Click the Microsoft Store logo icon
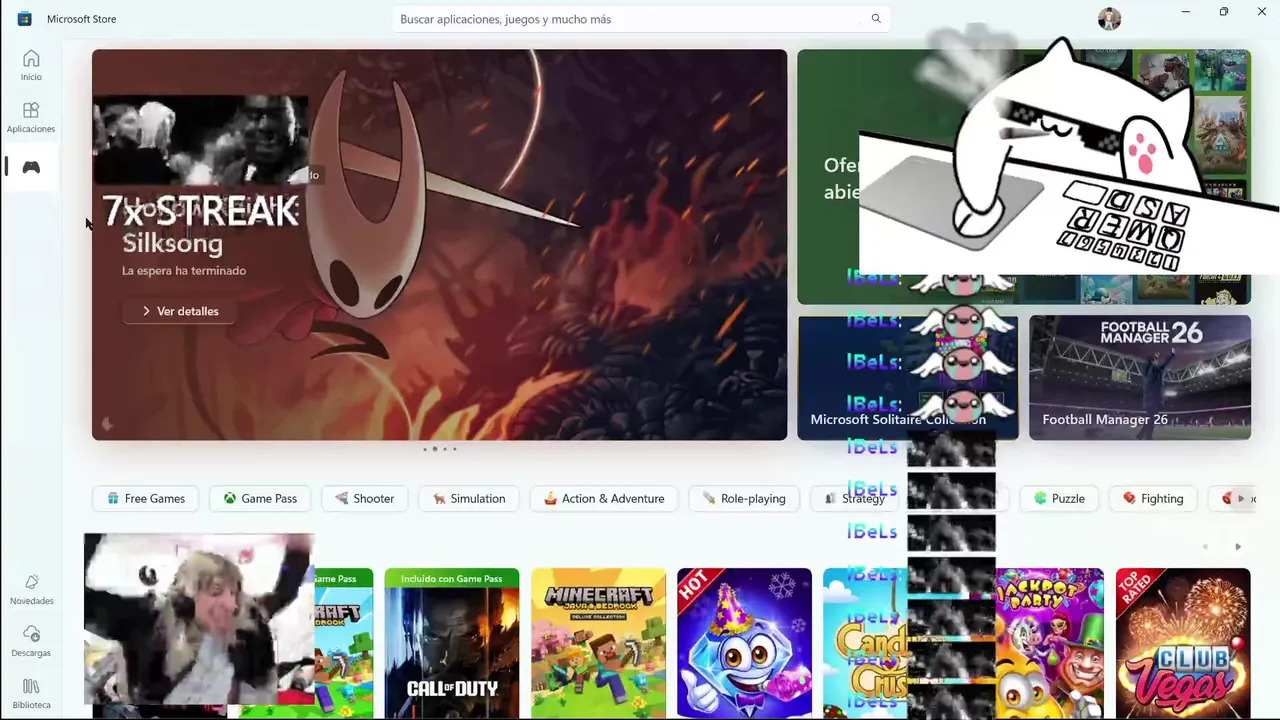This screenshot has height=720, width=1280. click(25, 19)
